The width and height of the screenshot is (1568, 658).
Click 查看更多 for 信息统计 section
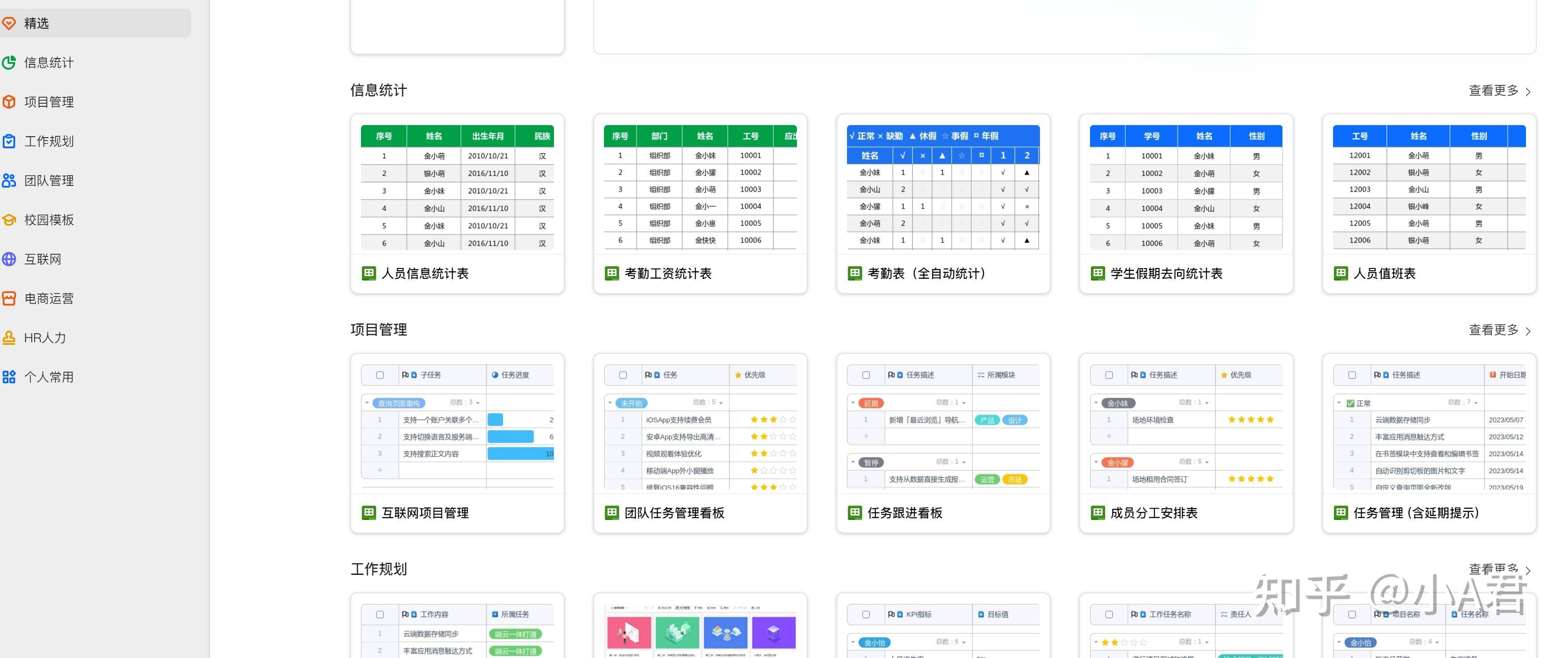click(x=1500, y=91)
